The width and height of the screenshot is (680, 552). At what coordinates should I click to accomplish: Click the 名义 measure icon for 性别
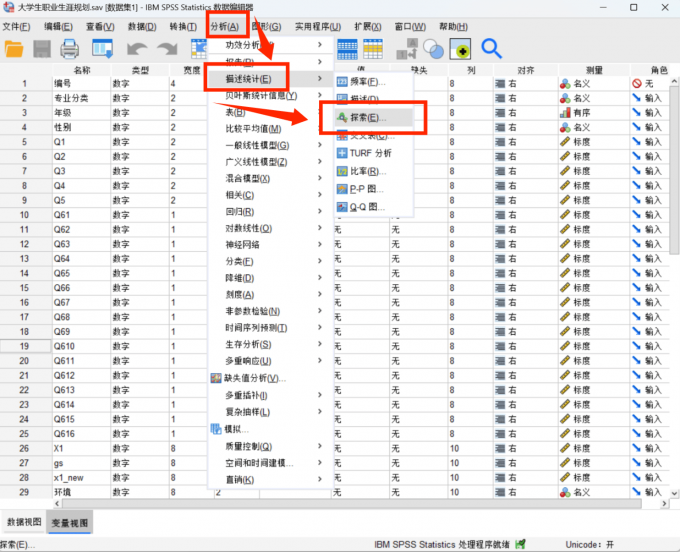tap(565, 127)
